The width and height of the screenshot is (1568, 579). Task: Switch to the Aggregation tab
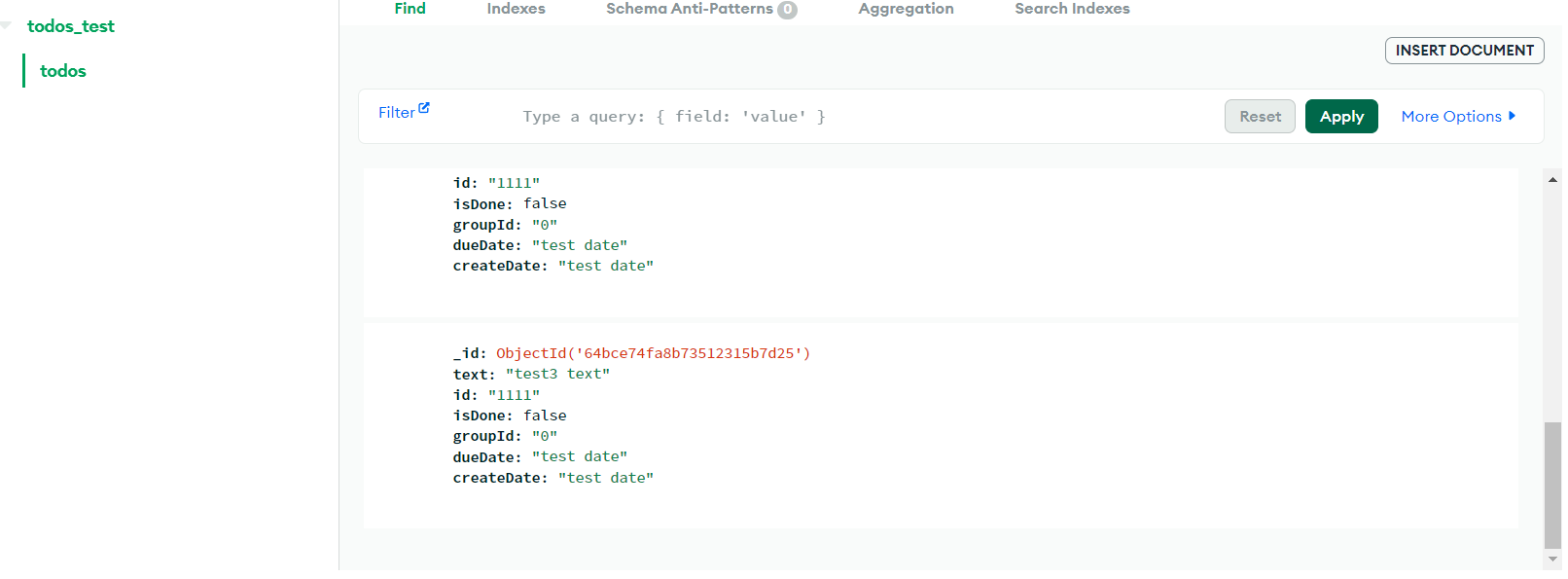pyautogui.click(x=906, y=9)
